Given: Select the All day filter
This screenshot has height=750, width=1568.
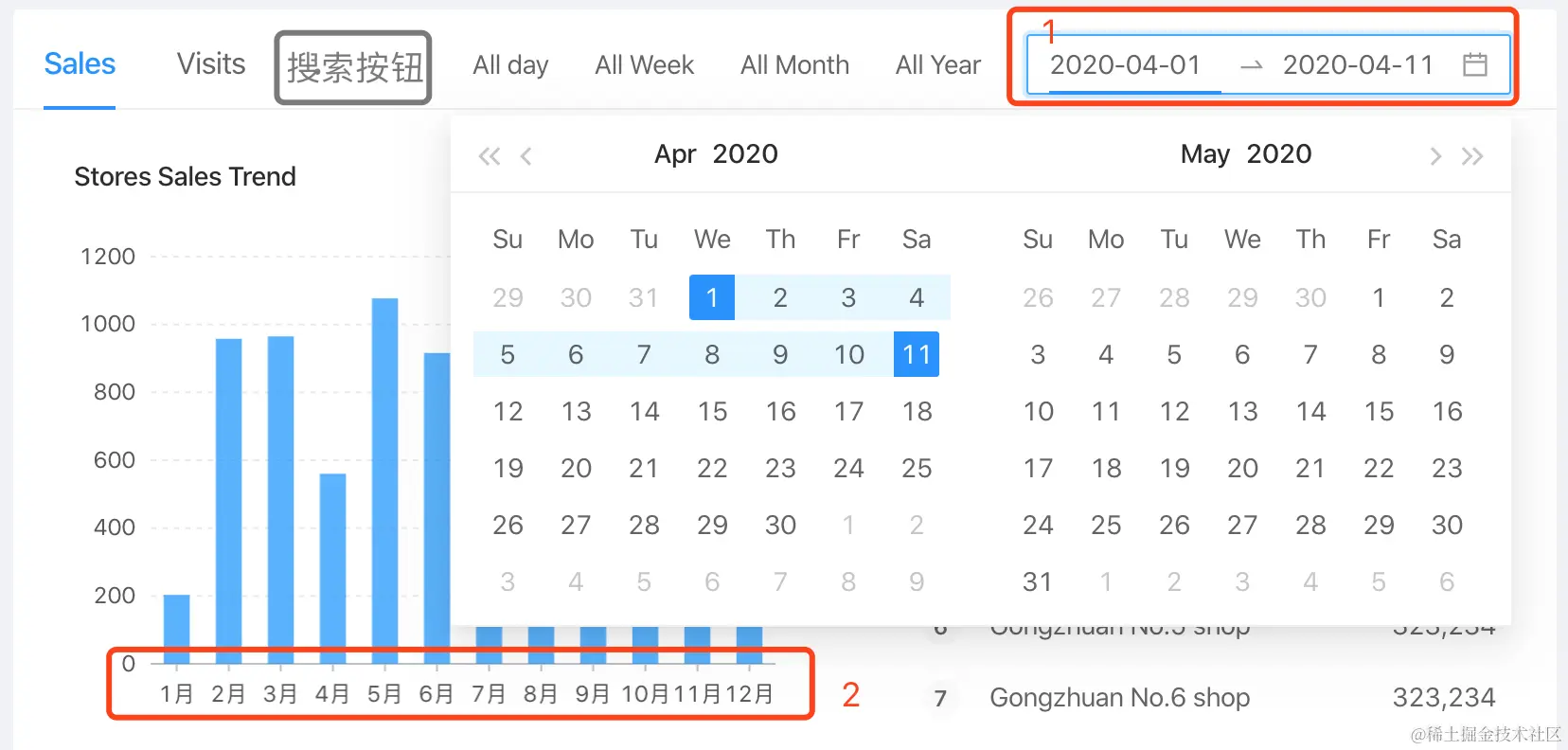Looking at the screenshot, I should coord(510,65).
